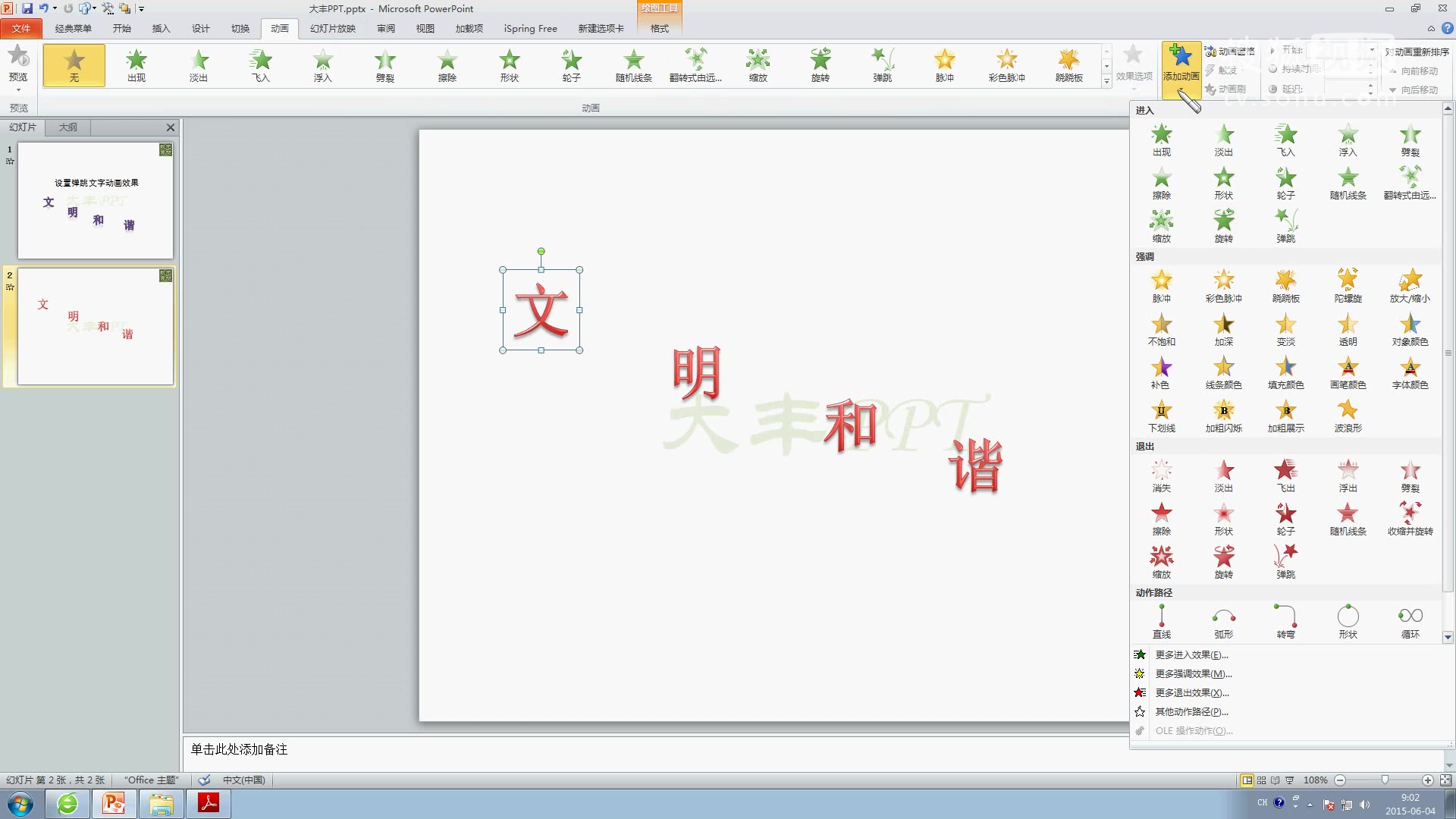Screen dimensions: 1456x819
Task: Apply the 飞入 (Fly In) animation from ribbon gallery
Action: [261, 65]
